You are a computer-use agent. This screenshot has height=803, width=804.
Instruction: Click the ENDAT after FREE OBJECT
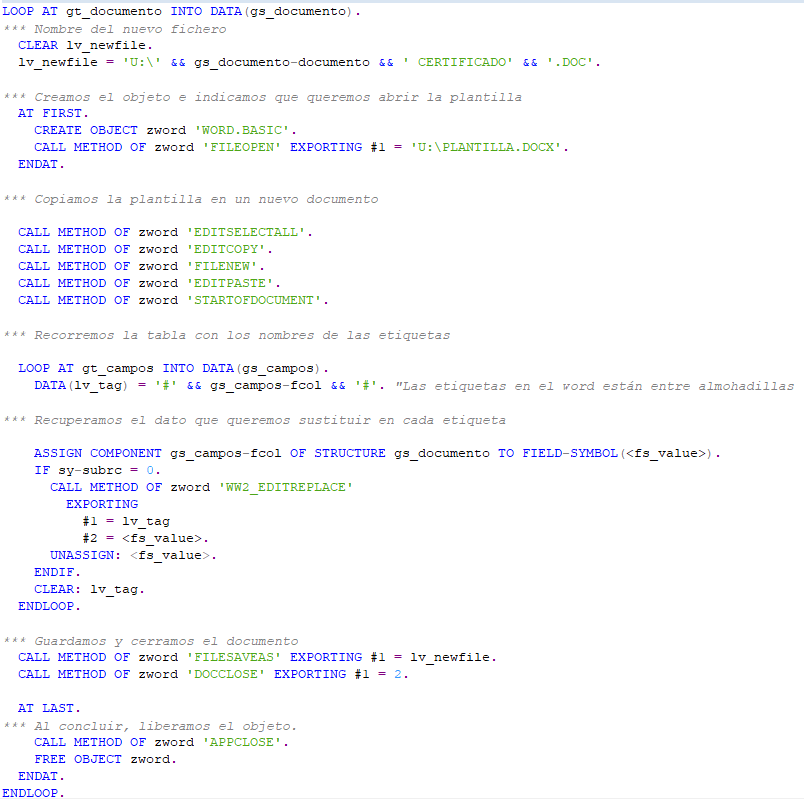click(41, 776)
